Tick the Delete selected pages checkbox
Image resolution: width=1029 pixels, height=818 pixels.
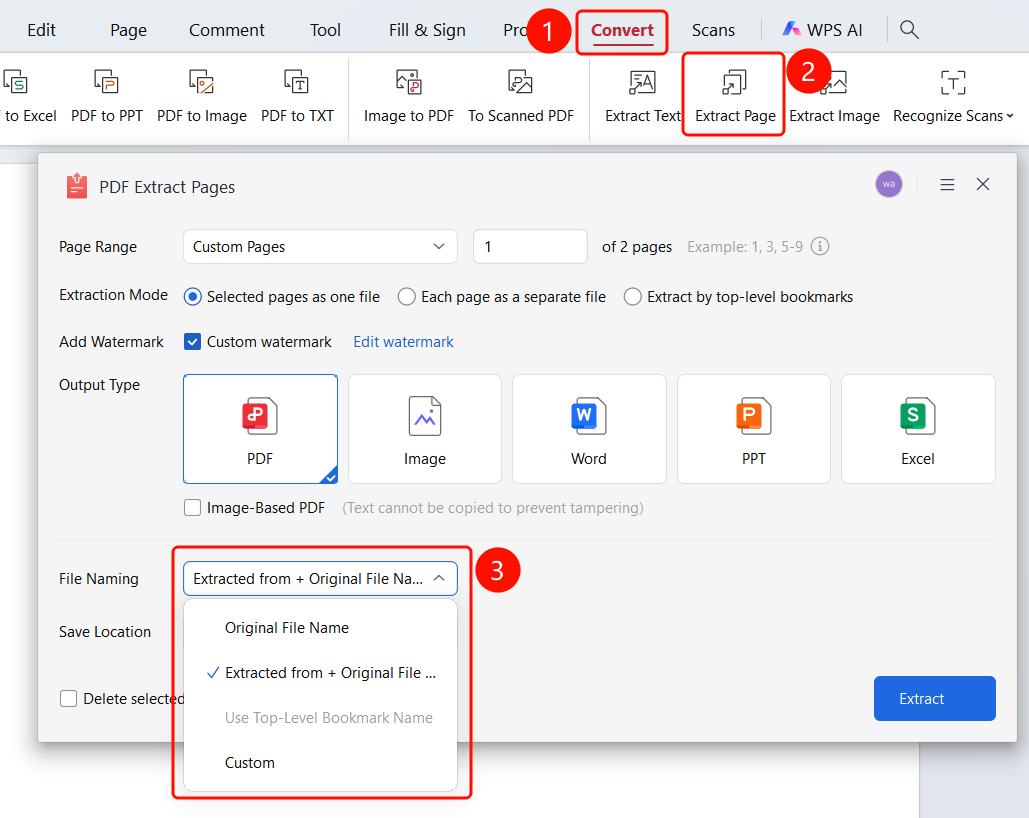pyautogui.click(x=68, y=699)
